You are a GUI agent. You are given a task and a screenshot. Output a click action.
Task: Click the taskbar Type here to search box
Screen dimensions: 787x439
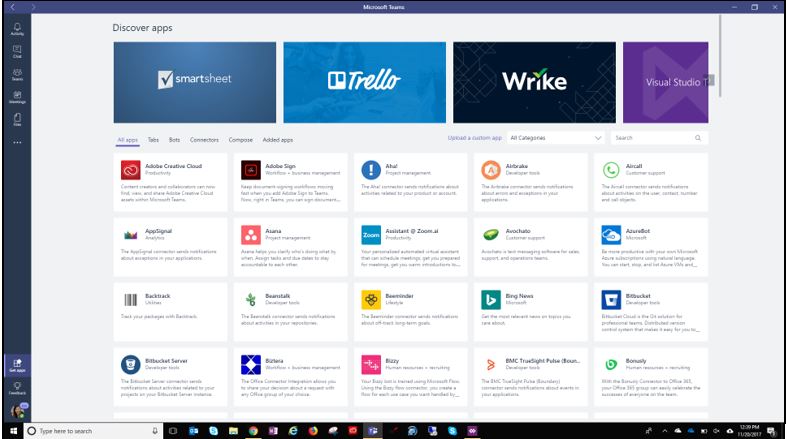point(93,431)
